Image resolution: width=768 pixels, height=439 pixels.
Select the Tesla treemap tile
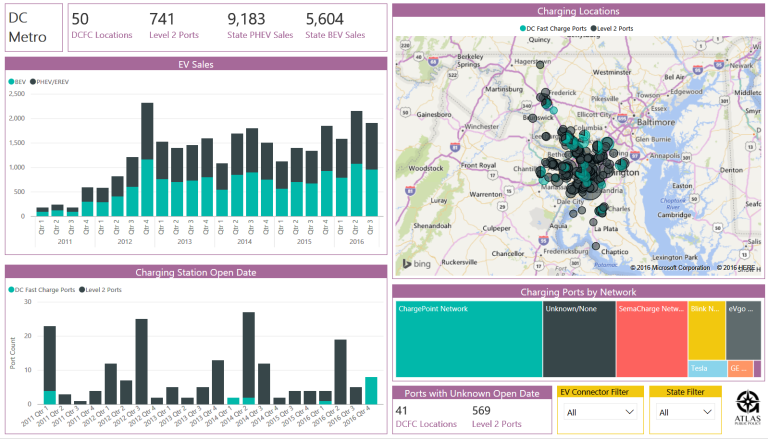(707, 368)
